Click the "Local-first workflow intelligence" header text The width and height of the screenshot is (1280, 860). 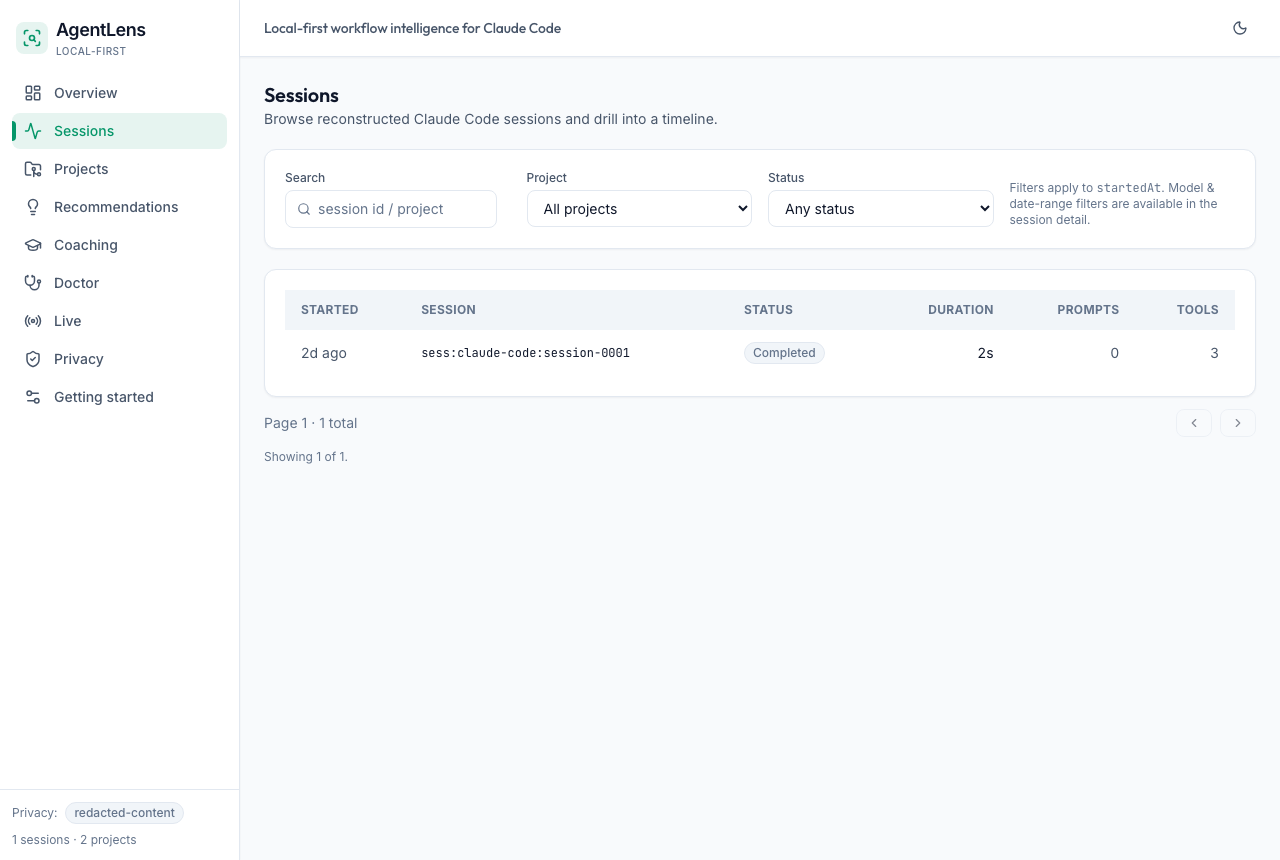tap(413, 28)
